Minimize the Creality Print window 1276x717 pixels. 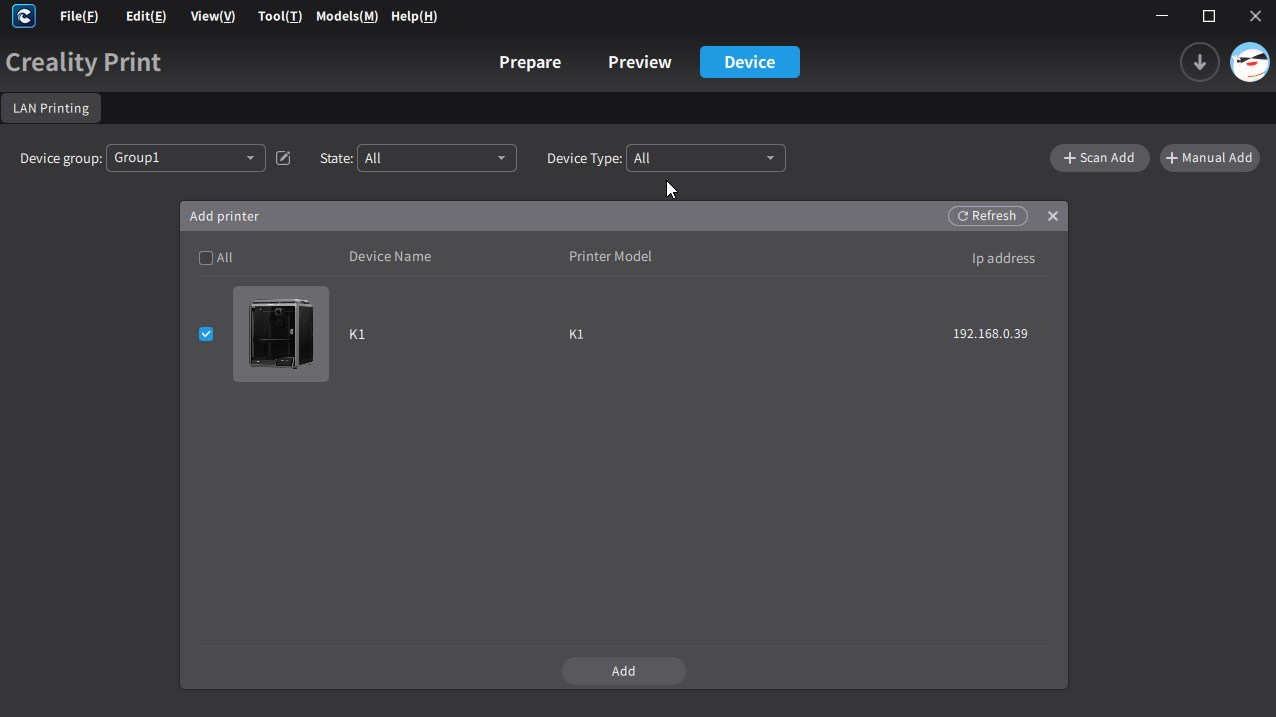tap(1162, 16)
